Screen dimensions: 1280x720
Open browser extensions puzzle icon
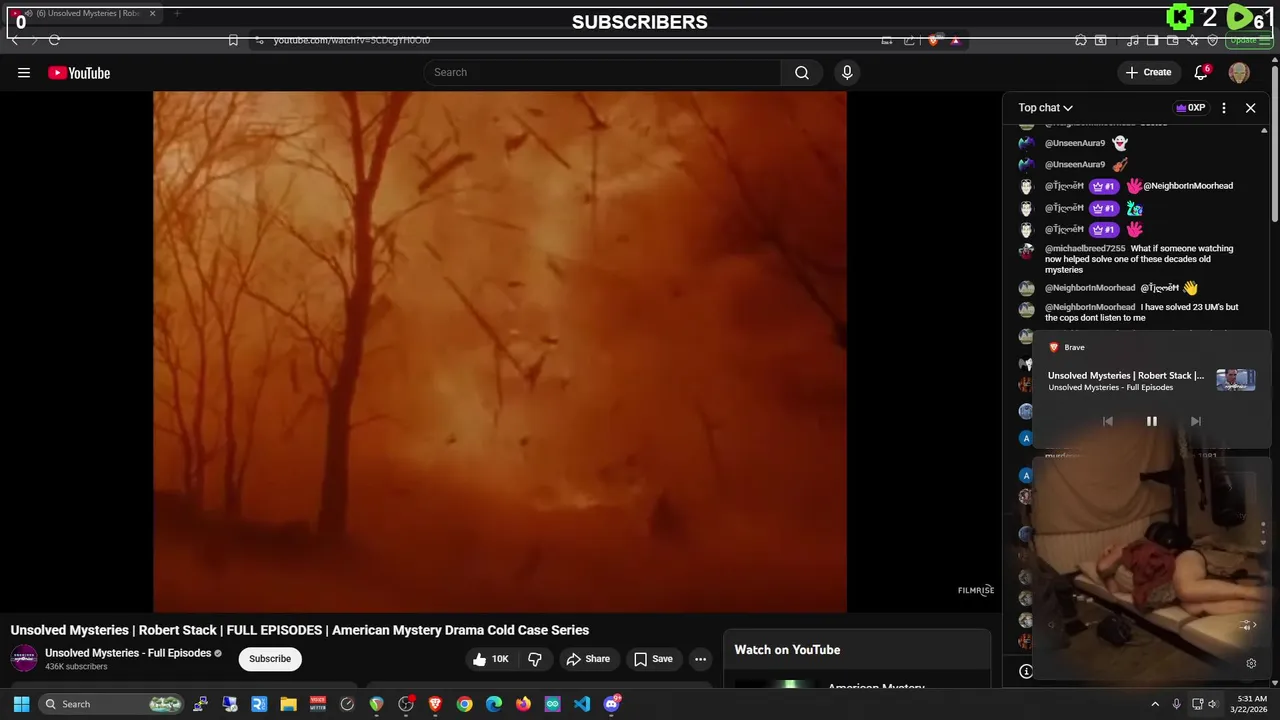pyautogui.click(x=1081, y=40)
